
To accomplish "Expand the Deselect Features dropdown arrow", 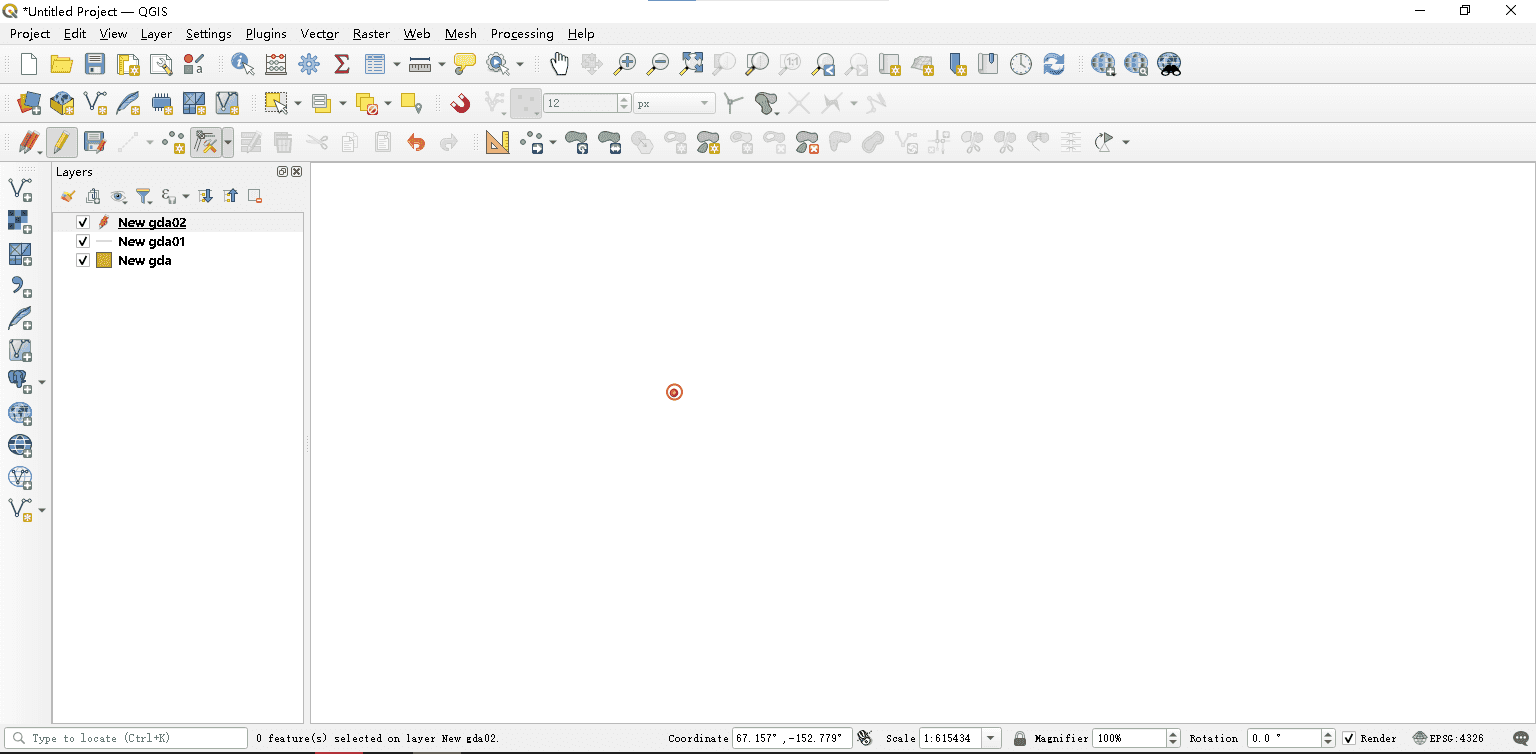I will [388, 103].
